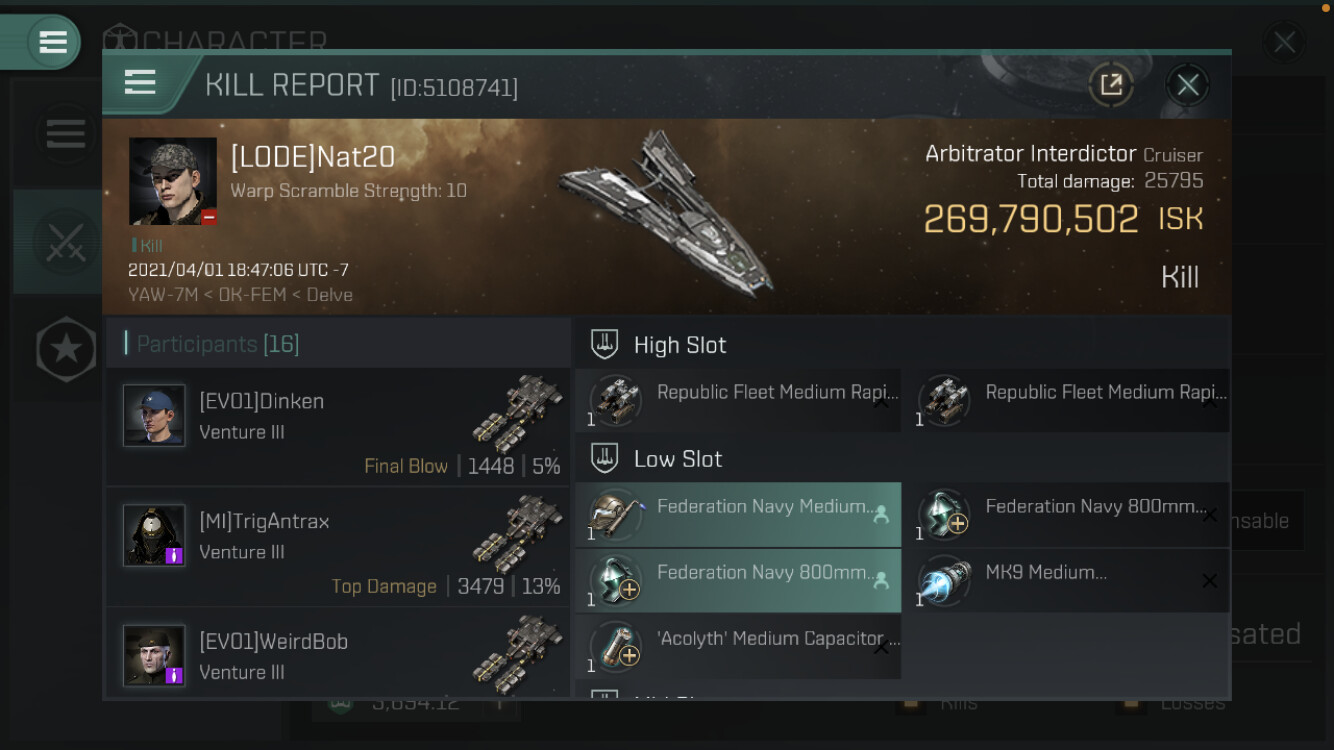
Task: Click the MK9 Medium module icon
Action: click(x=944, y=581)
